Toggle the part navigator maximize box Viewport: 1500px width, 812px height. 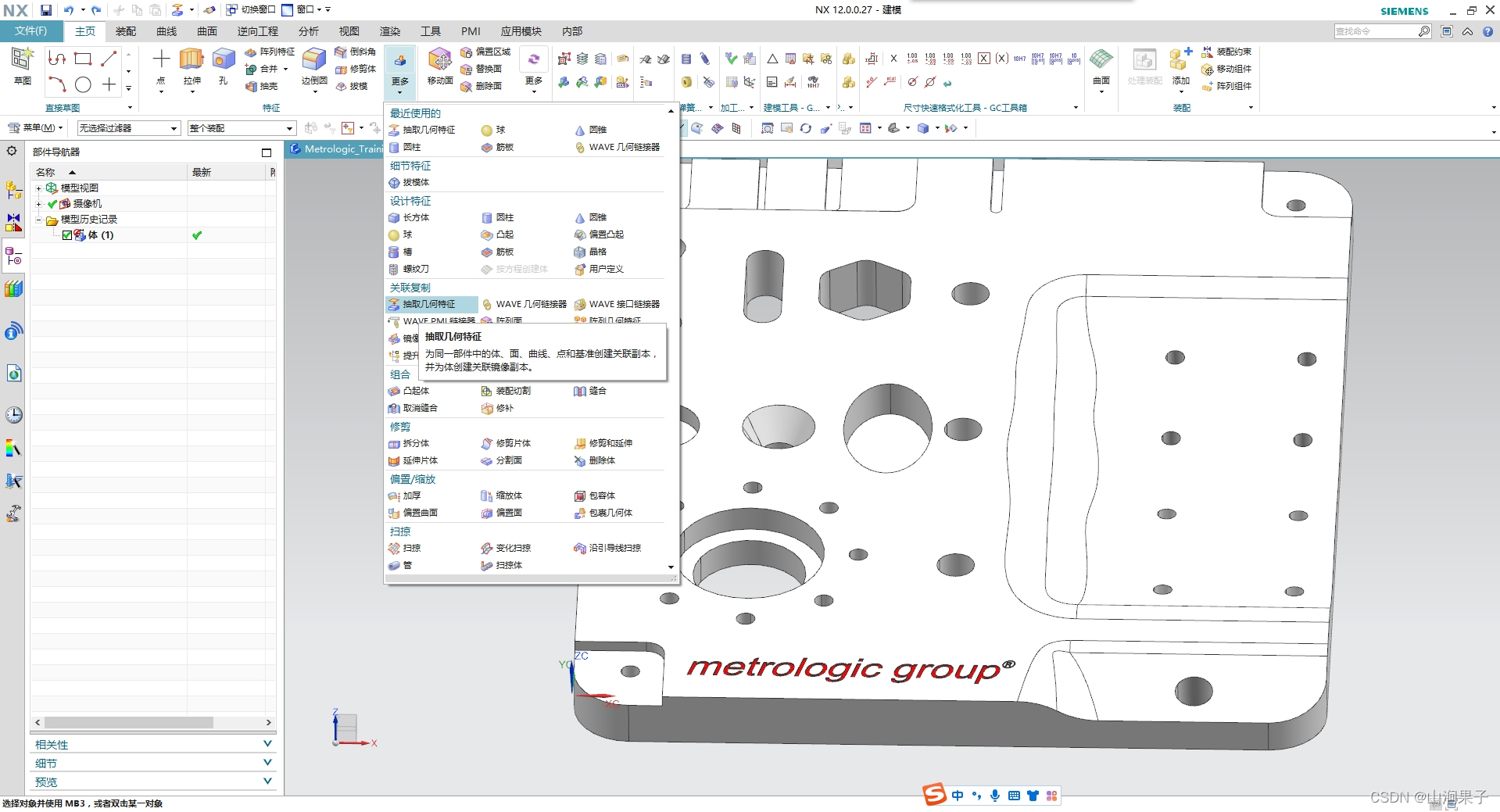(x=267, y=152)
